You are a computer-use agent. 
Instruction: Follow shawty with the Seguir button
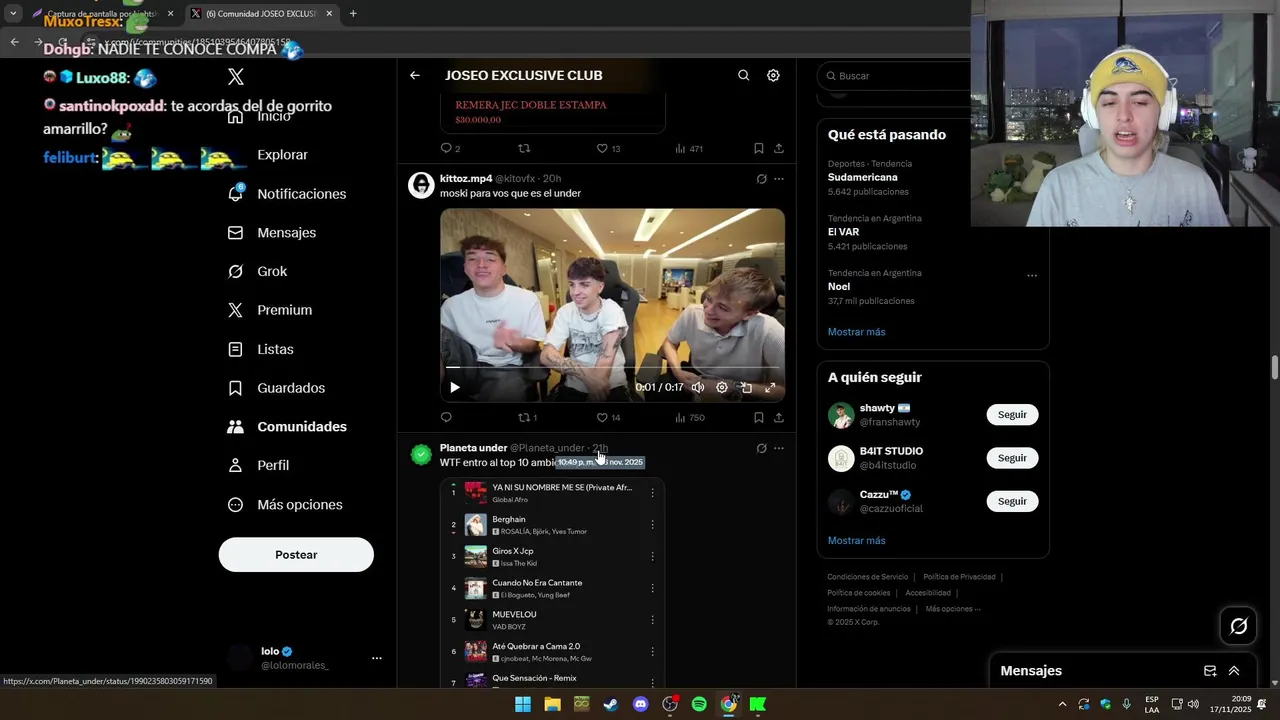coord(1012,415)
